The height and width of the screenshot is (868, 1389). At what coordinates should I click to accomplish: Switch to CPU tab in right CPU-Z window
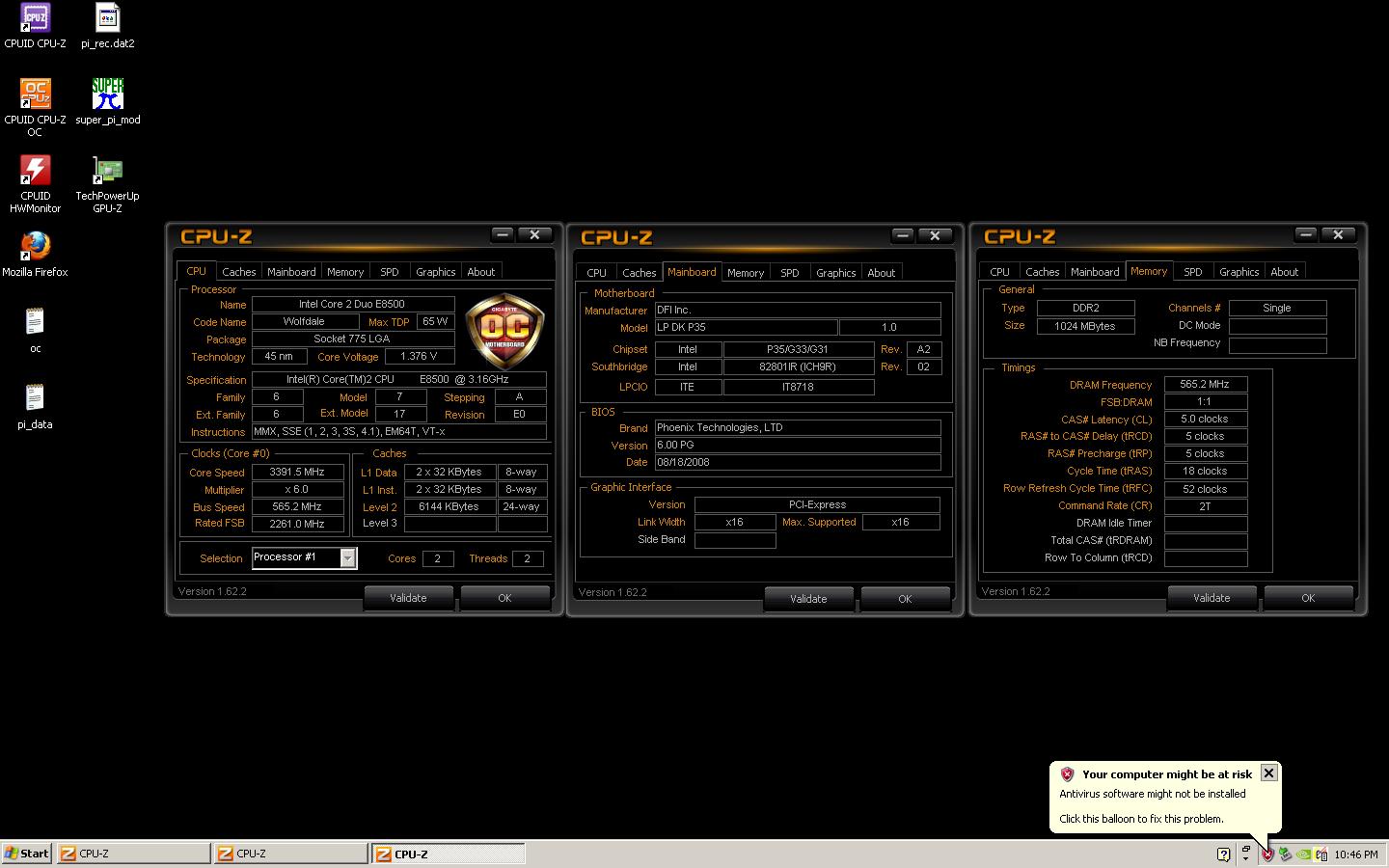tap(1000, 272)
